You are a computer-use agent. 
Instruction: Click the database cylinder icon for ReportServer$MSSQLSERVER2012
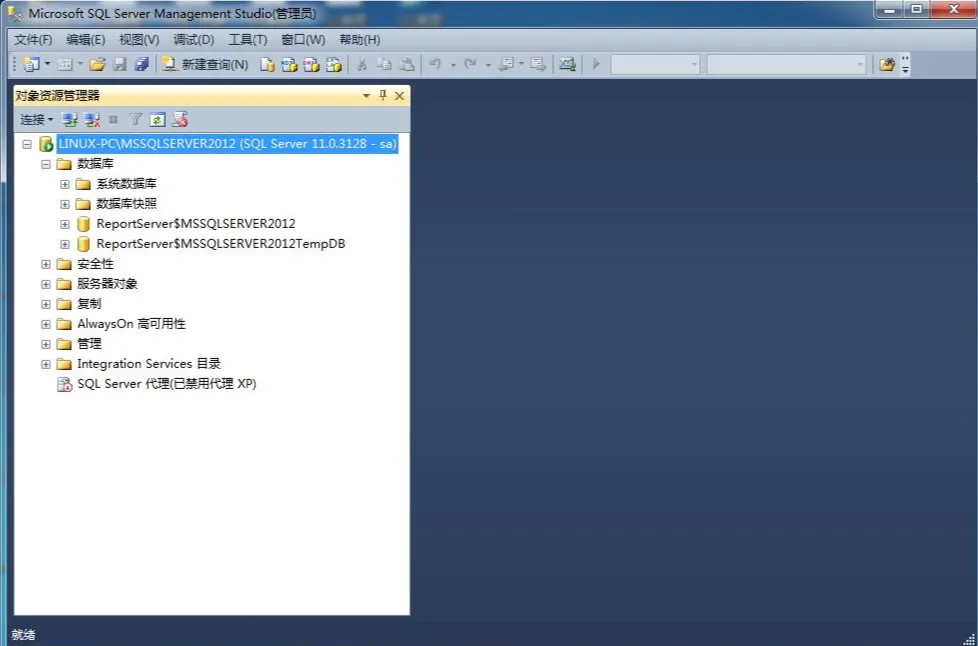[83, 224]
